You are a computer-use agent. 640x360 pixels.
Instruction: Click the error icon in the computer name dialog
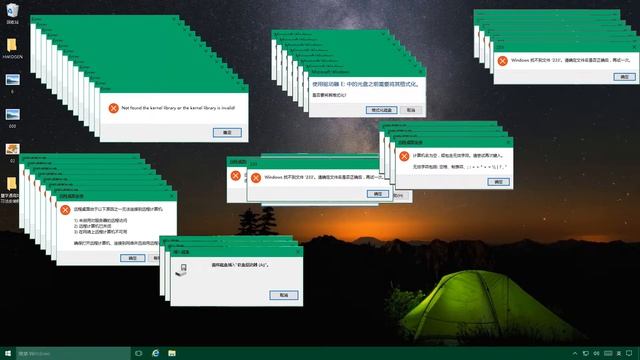coord(404,156)
